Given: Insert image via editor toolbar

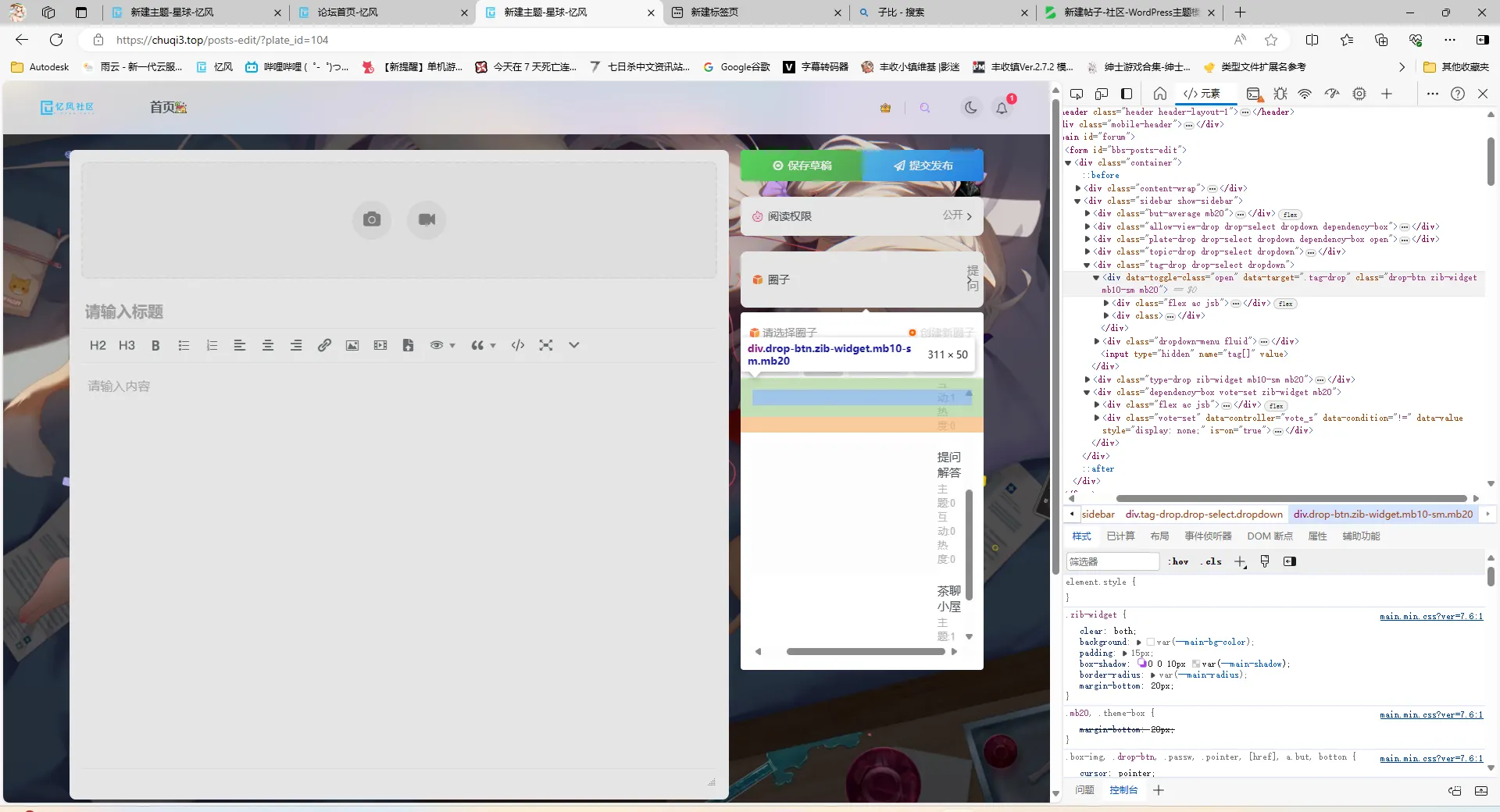Looking at the screenshot, I should click(x=352, y=345).
